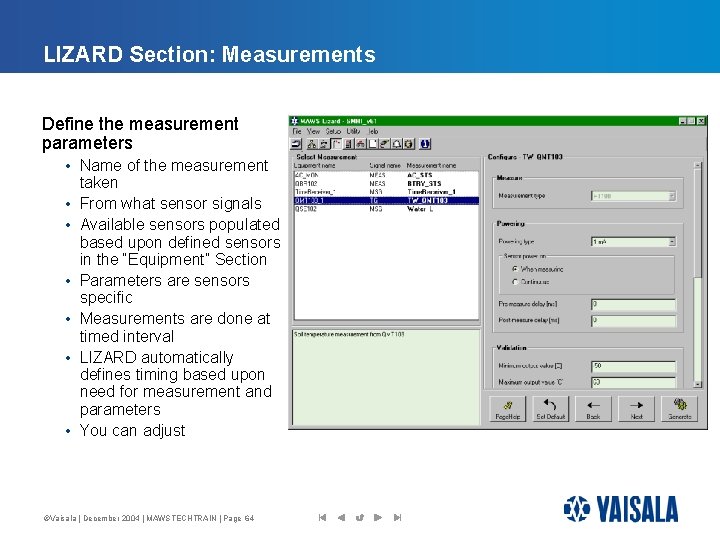Viewport: 720px width, 540px height.
Task: Click the curved return slide navigation icon
Action: [360, 518]
